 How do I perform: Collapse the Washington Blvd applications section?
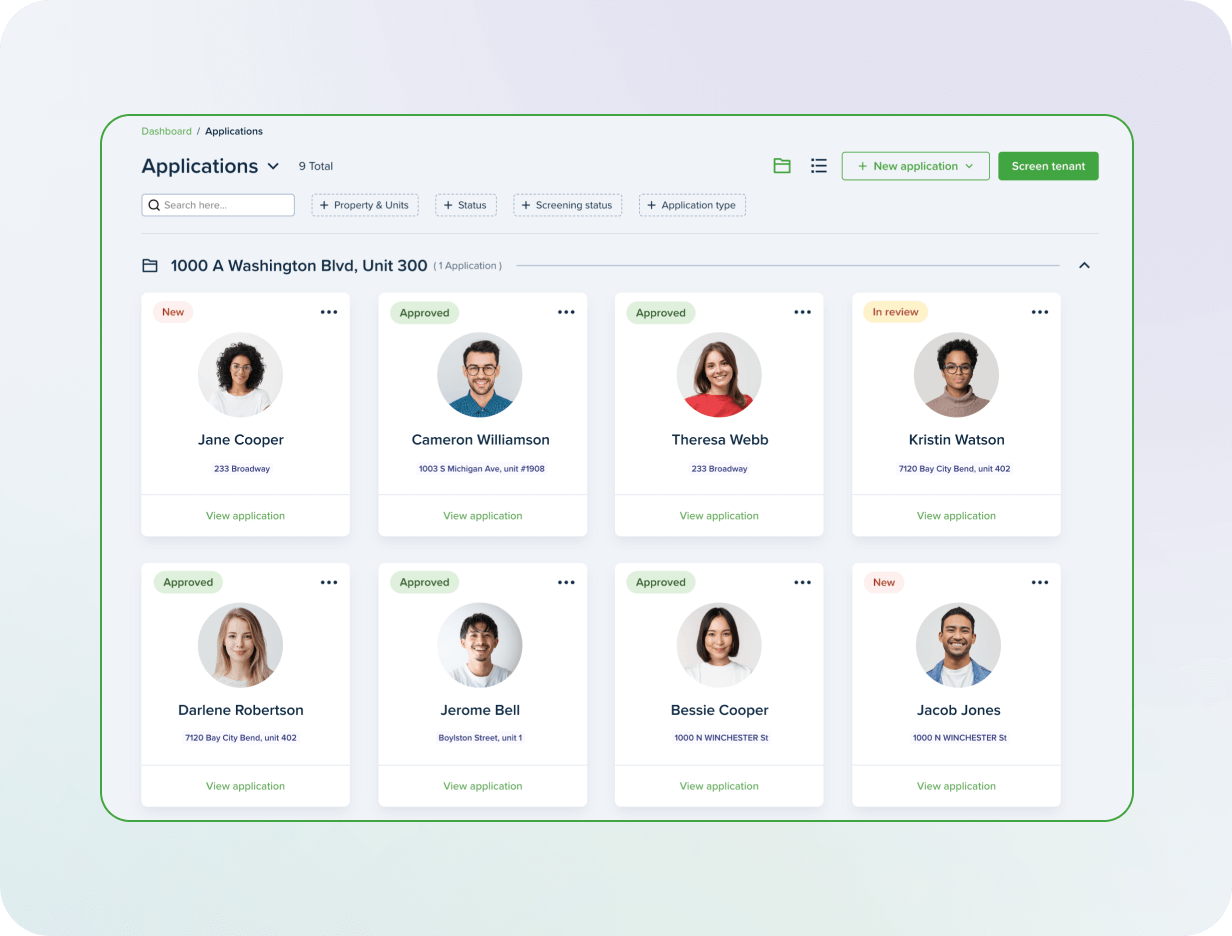pyautogui.click(x=1084, y=265)
